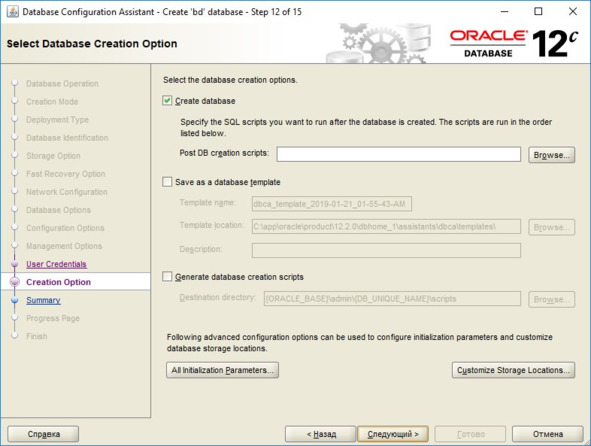Go to the User Credentials step
Screen dimensions: 591x446
click(x=56, y=264)
